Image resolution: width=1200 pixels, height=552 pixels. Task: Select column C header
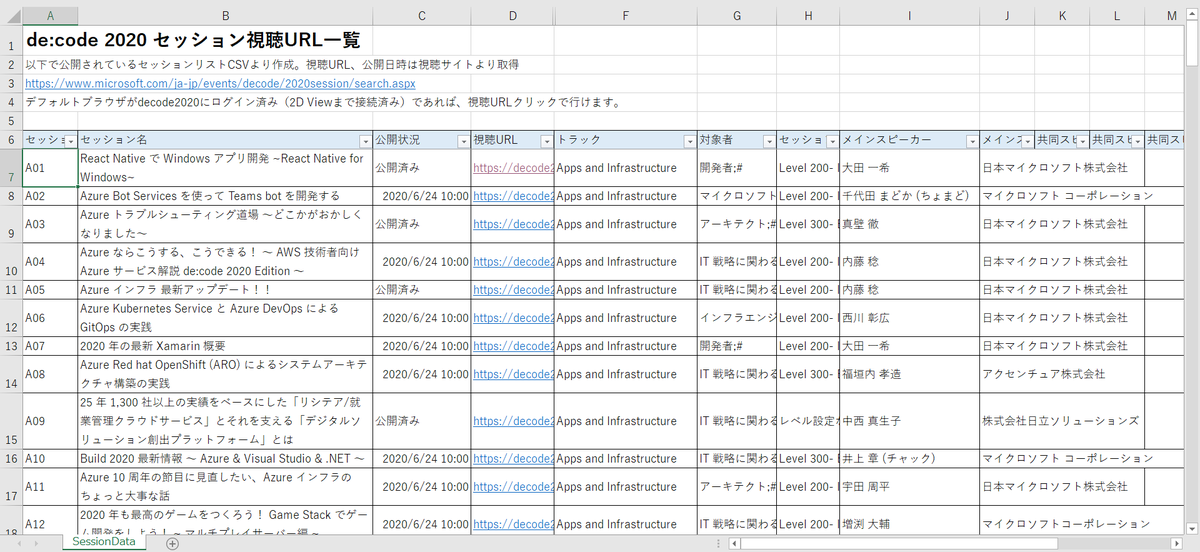click(421, 15)
